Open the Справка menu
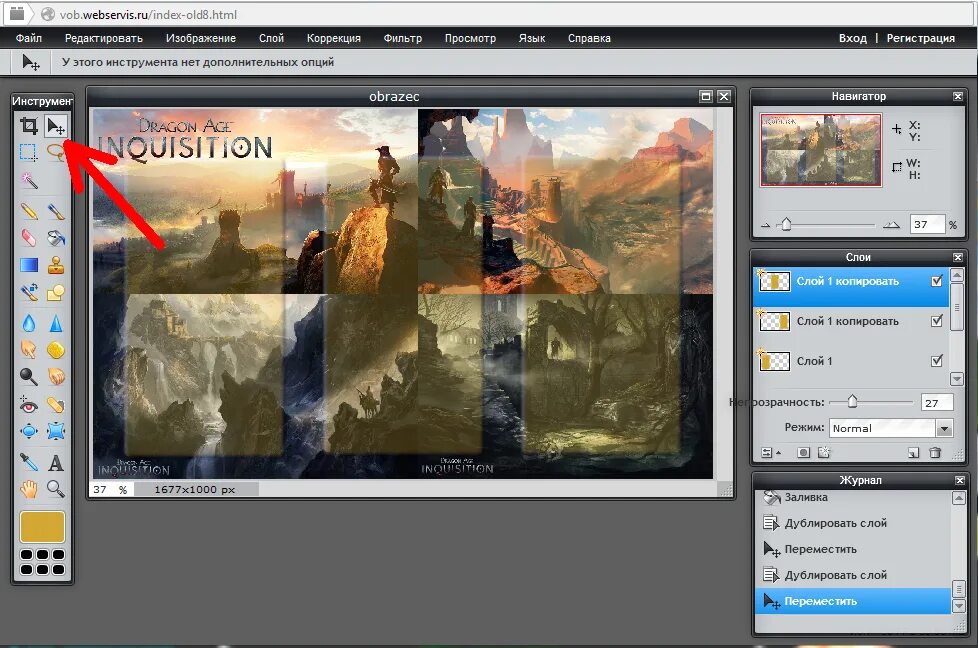Image resolution: width=978 pixels, height=648 pixels. click(x=589, y=38)
